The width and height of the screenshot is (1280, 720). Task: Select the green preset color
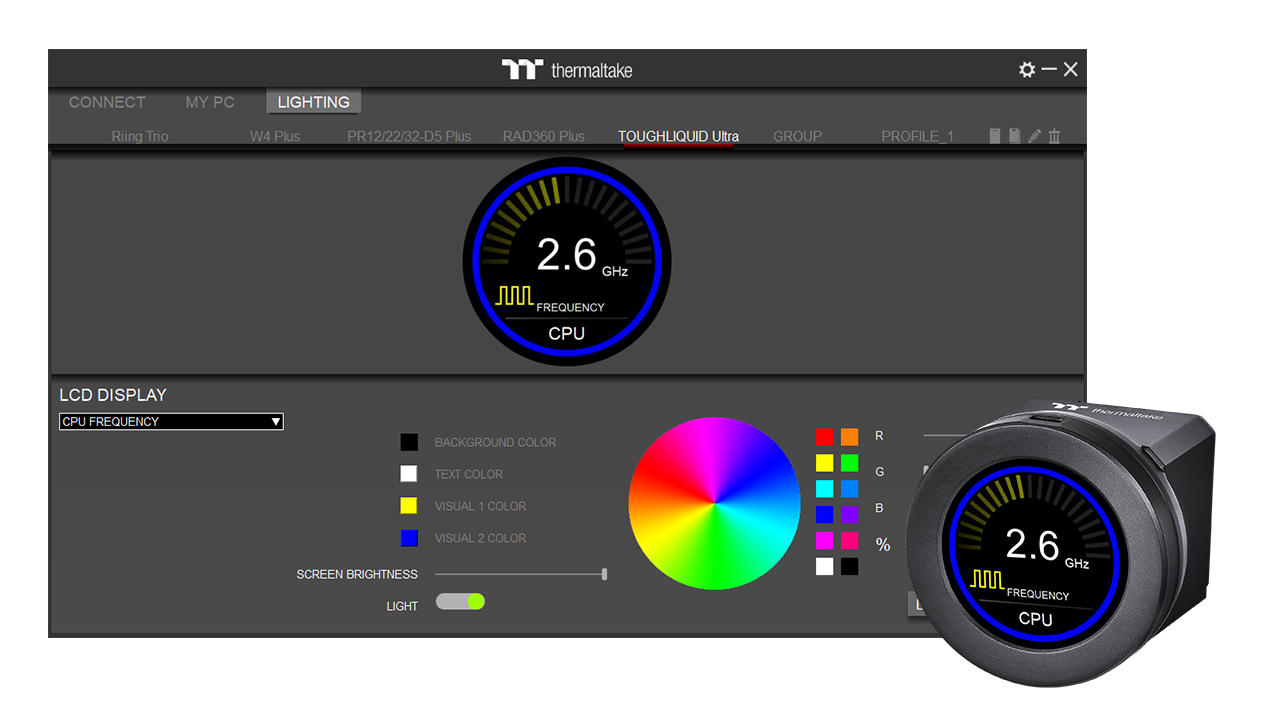click(x=849, y=462)
